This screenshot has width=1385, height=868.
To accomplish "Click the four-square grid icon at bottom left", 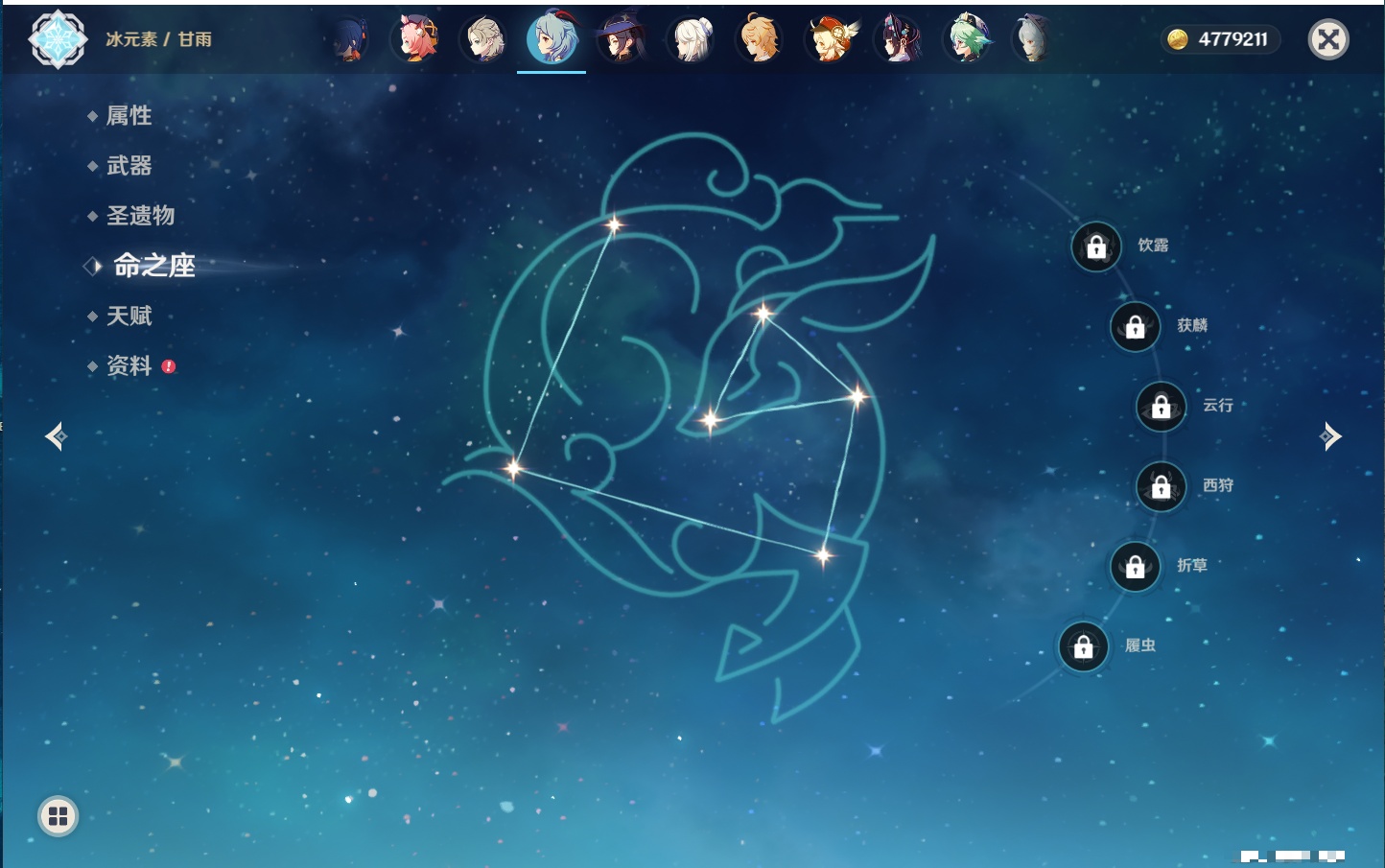I will click(x=58, y=816).
